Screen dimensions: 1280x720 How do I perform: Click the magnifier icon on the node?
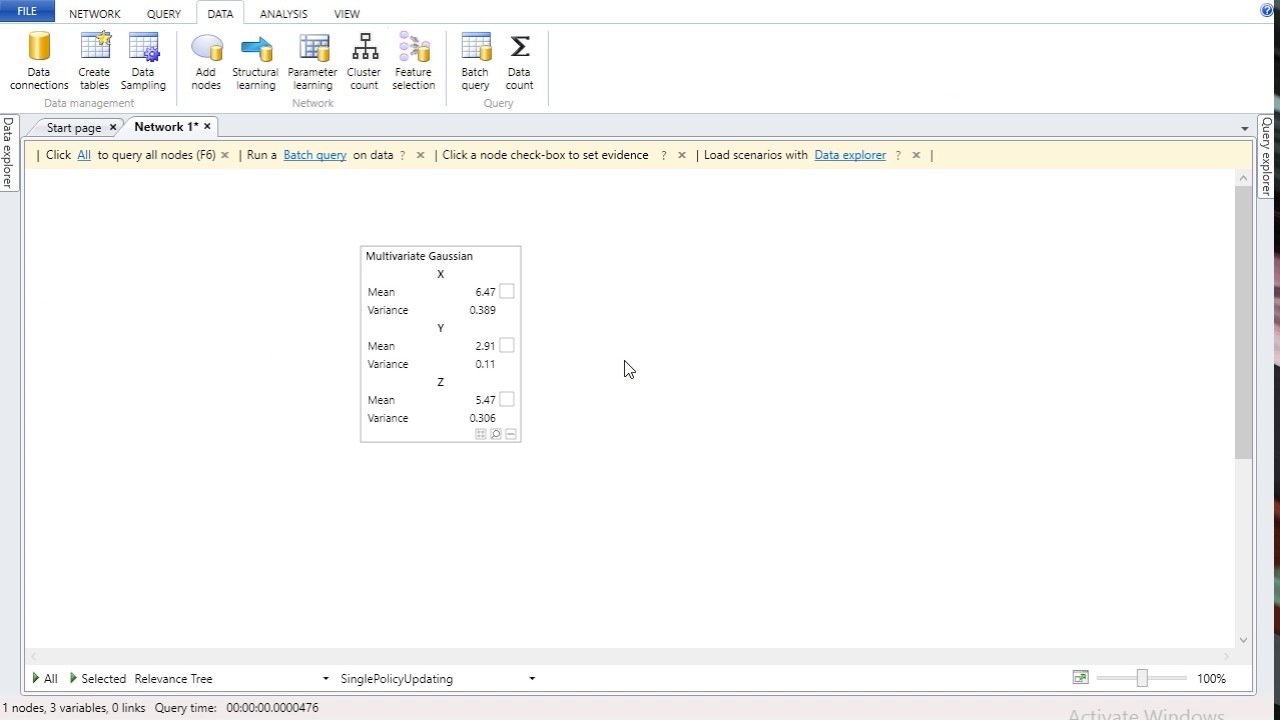496,434
